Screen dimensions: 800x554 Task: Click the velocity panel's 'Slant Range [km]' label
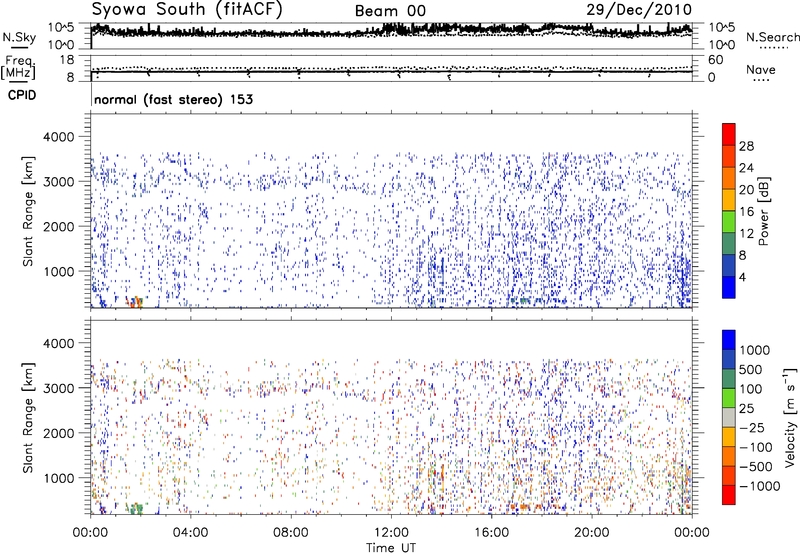tap(28, 418)
